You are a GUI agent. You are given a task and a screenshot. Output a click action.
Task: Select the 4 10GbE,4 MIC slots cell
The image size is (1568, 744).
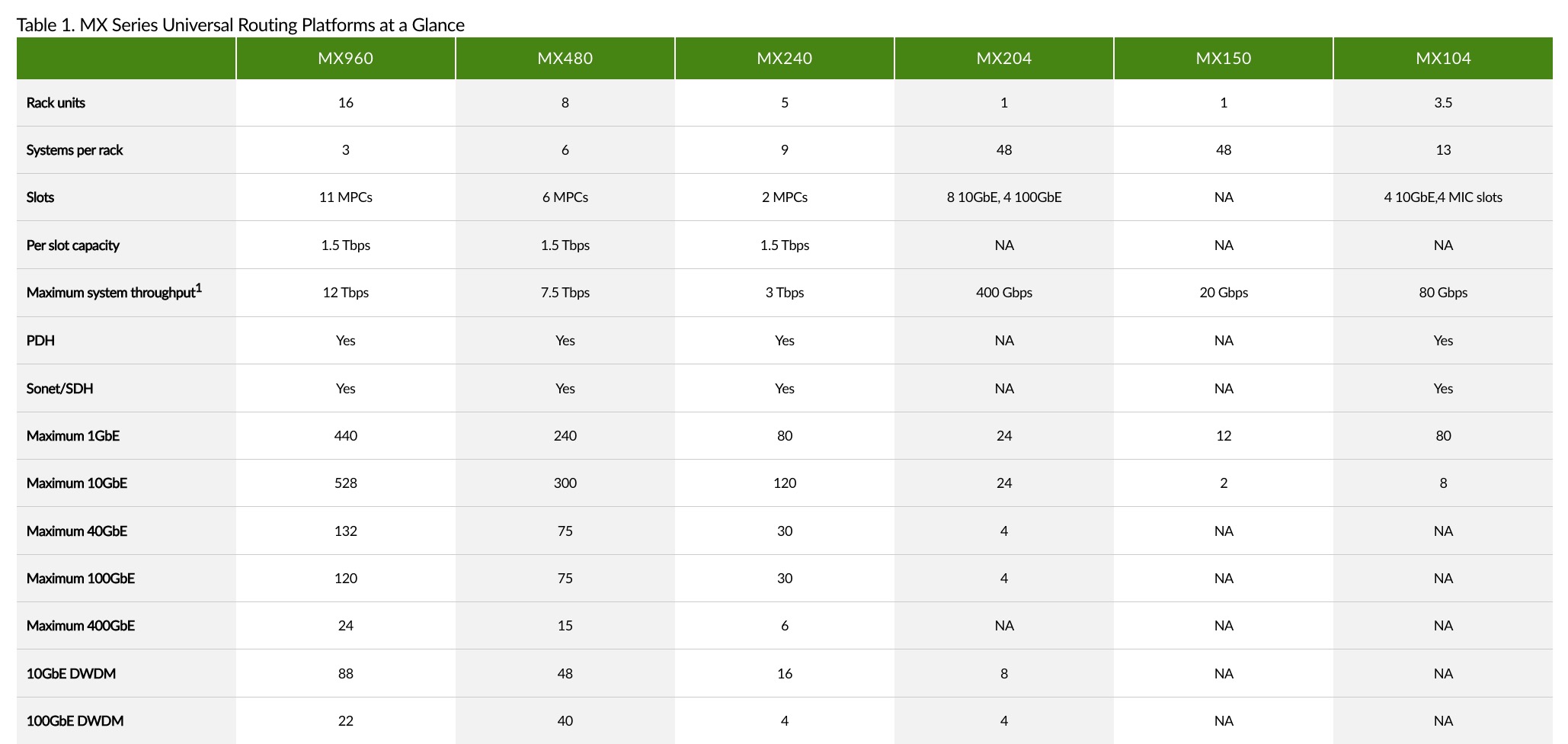1443,197
